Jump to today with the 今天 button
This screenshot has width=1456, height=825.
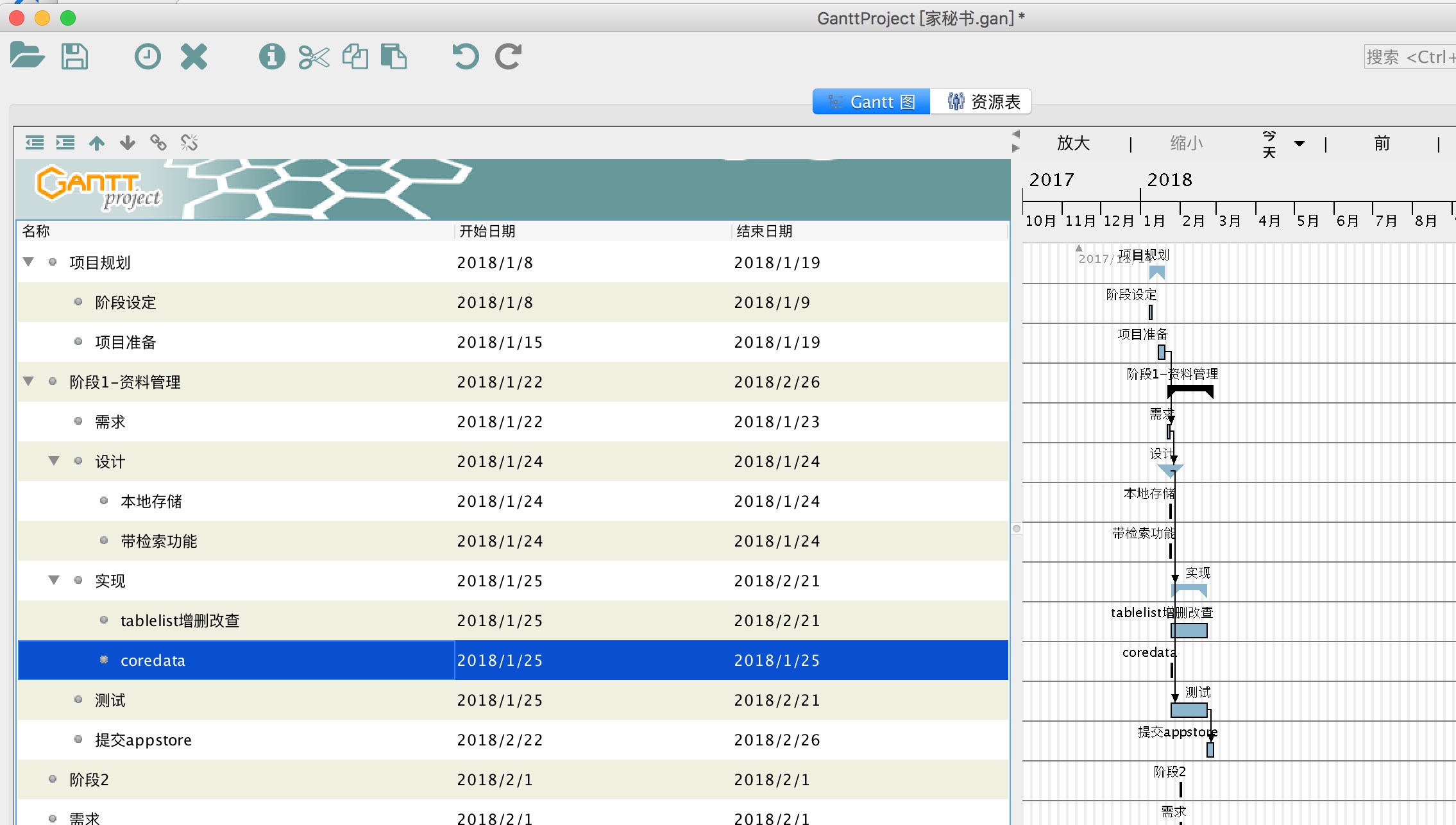(x=1269, y=144)
